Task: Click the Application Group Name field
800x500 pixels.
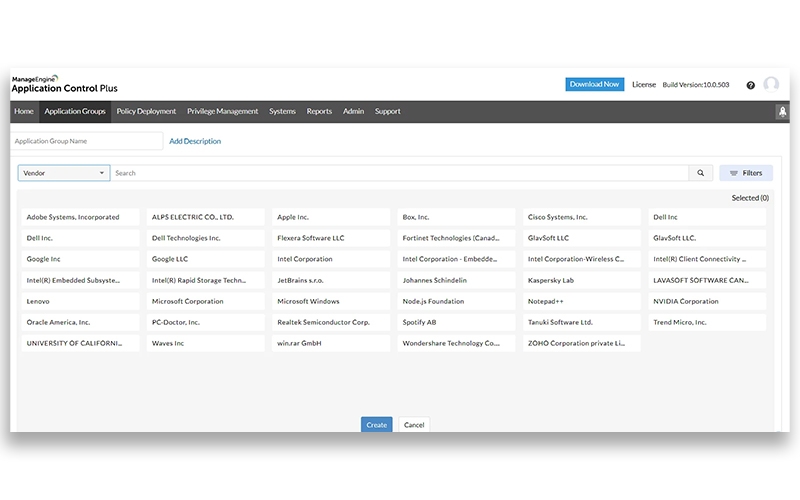Action: click(x=86, y=141)
